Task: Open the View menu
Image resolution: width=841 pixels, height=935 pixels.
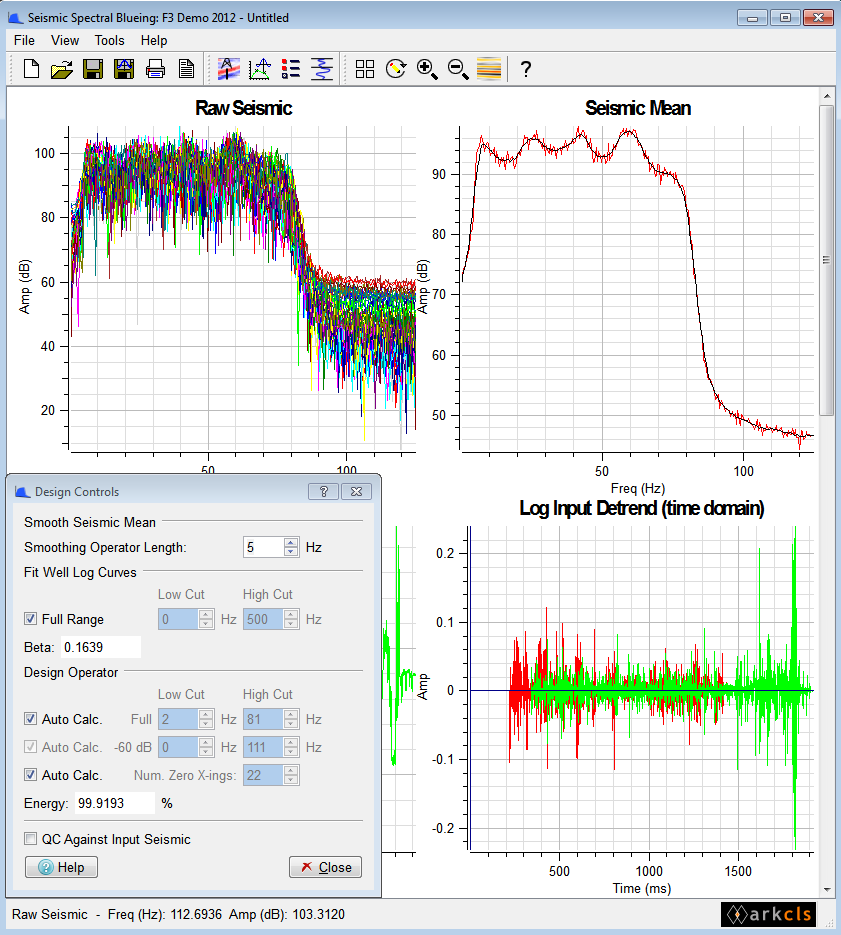Action: click(65, 40)
